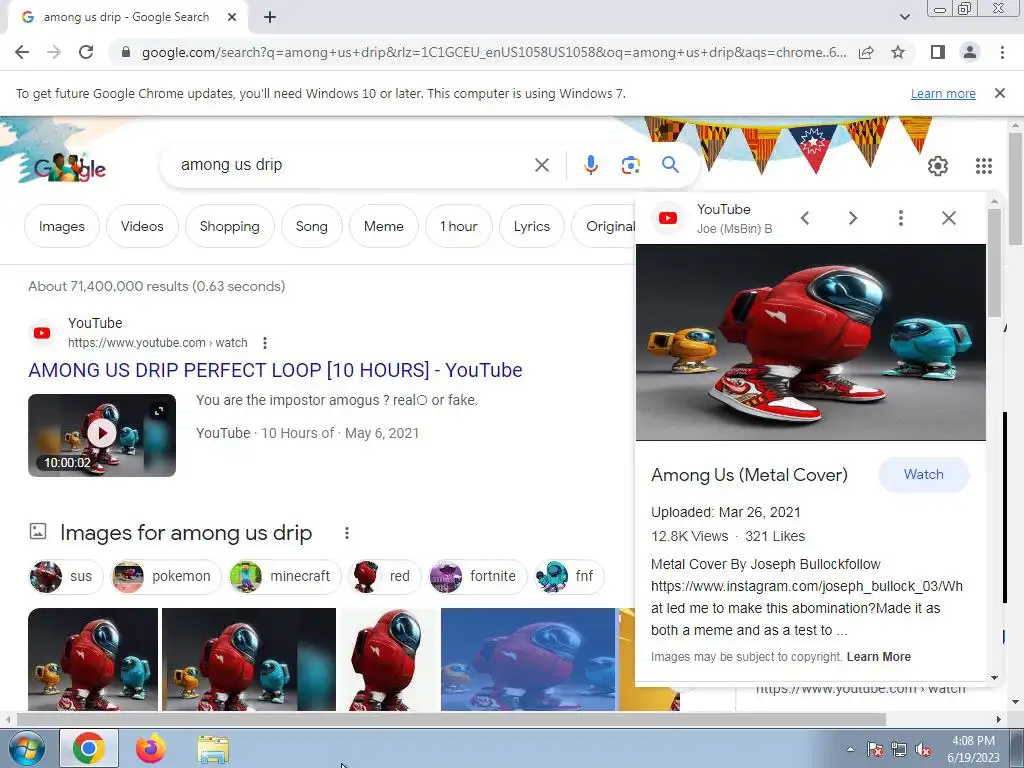This screenshot has height=768, width=1024.
Task: Open the taskbar clock 4:08 PM
Action: click(x=973, y=749)
